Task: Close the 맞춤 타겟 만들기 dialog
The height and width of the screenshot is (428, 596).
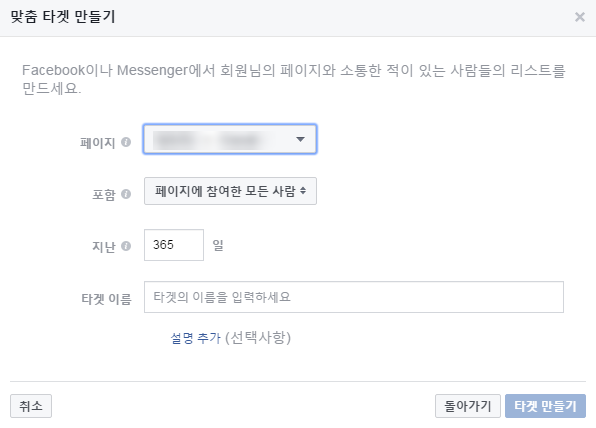Action: point(580,17)
